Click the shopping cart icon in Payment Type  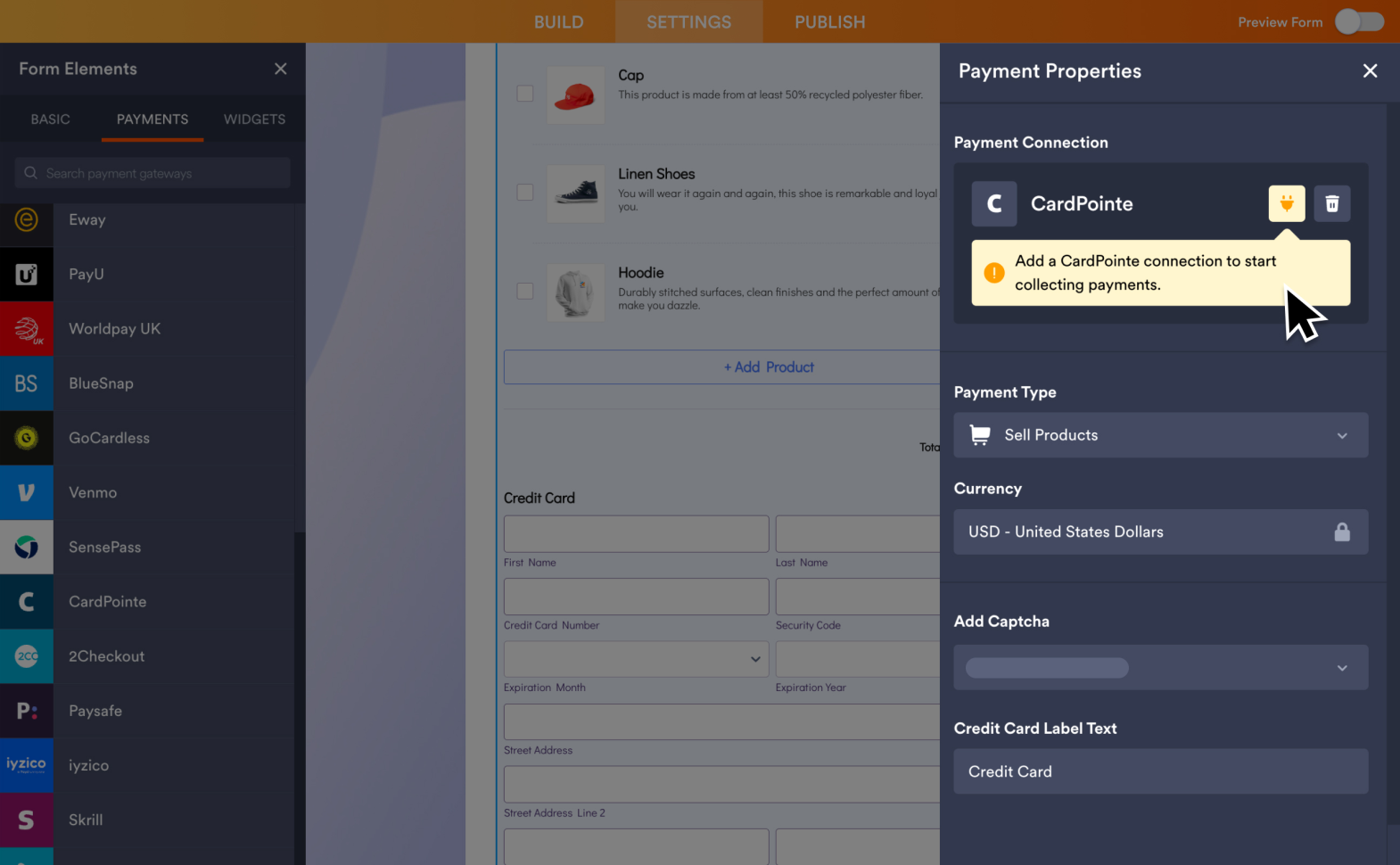(x=980, y=435)
